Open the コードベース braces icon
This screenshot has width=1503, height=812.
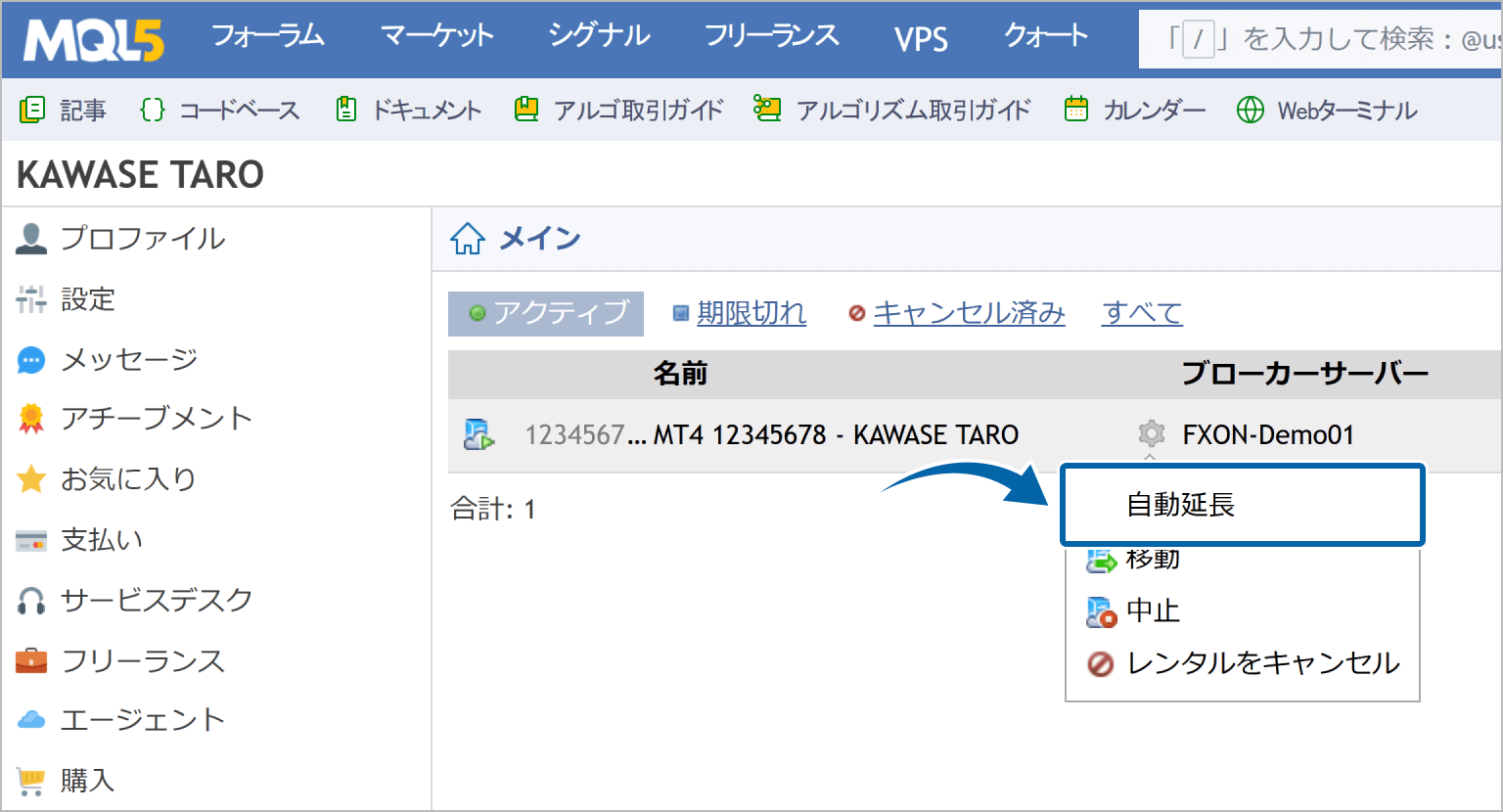(x=153, y=110)
